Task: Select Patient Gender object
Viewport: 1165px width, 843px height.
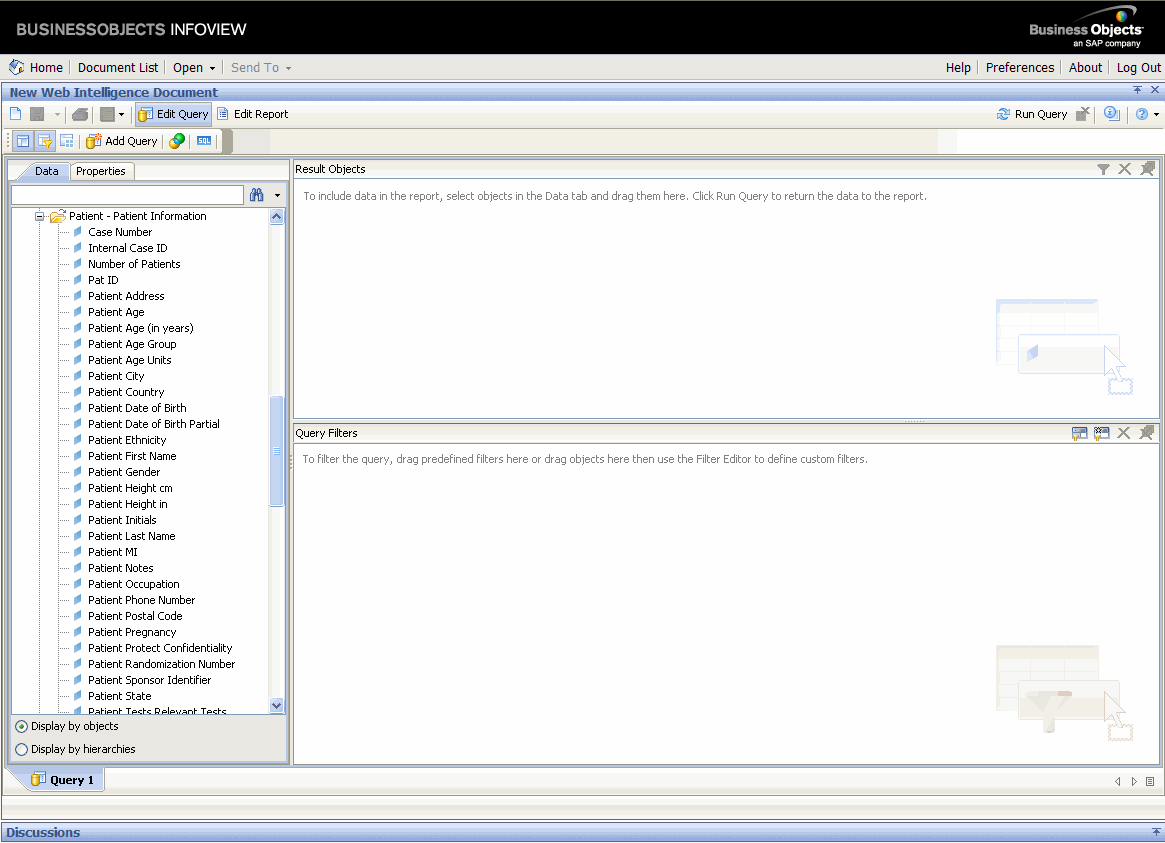Action: [x=124, y=472]
